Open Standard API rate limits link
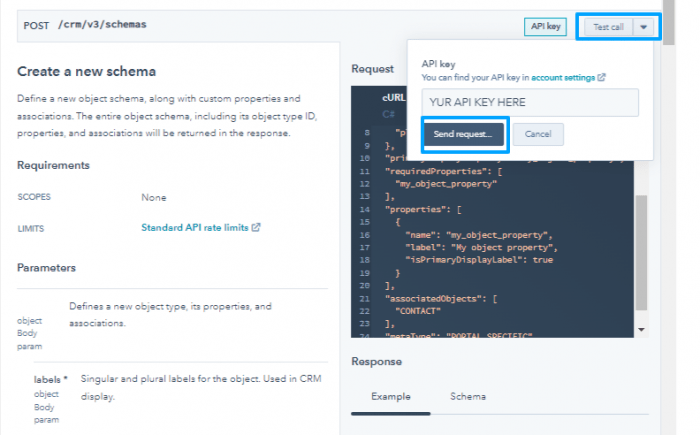The image size is (700, 435). pos(195,227)
